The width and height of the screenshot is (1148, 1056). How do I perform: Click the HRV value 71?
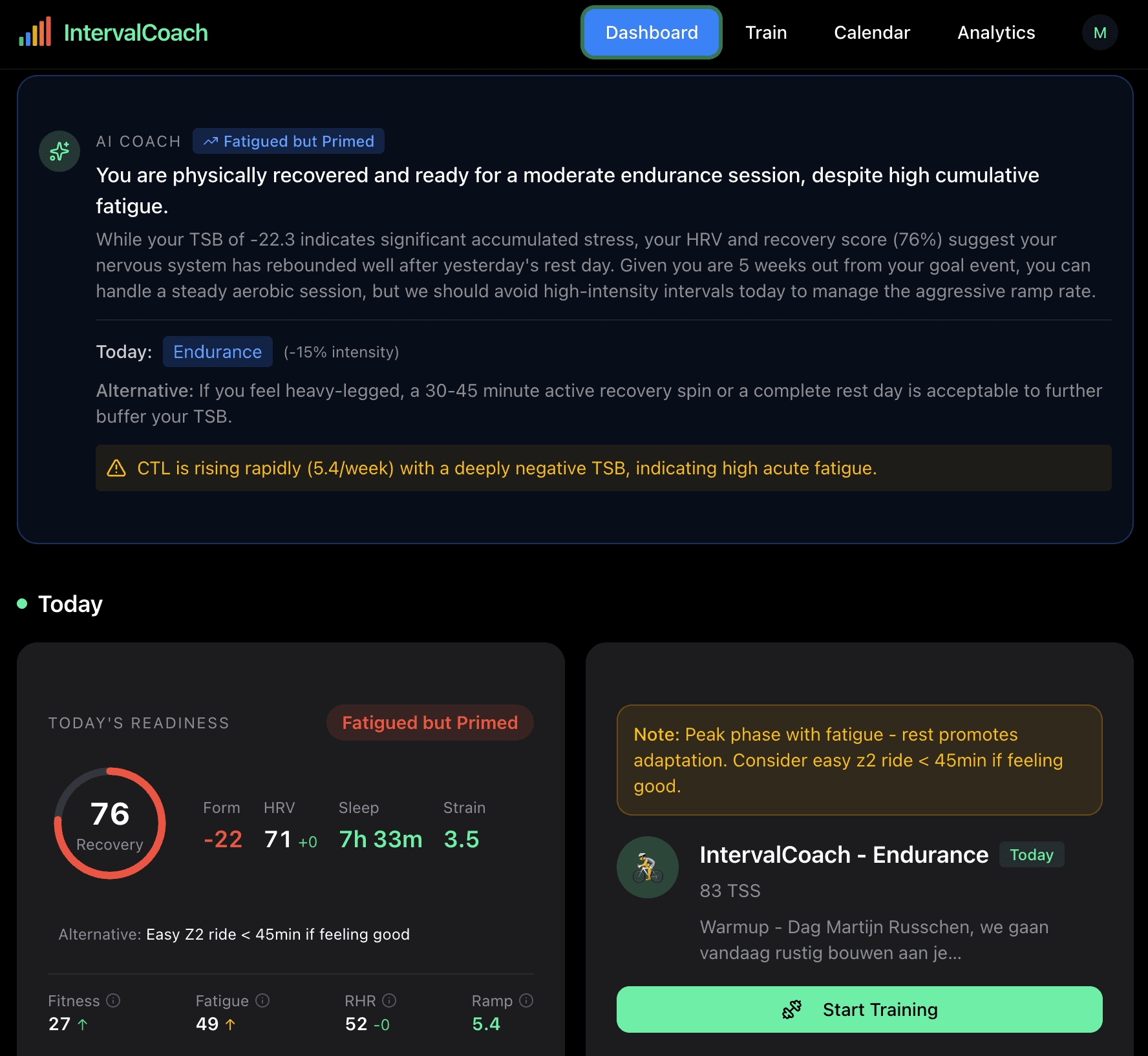[x=278, y=839]
